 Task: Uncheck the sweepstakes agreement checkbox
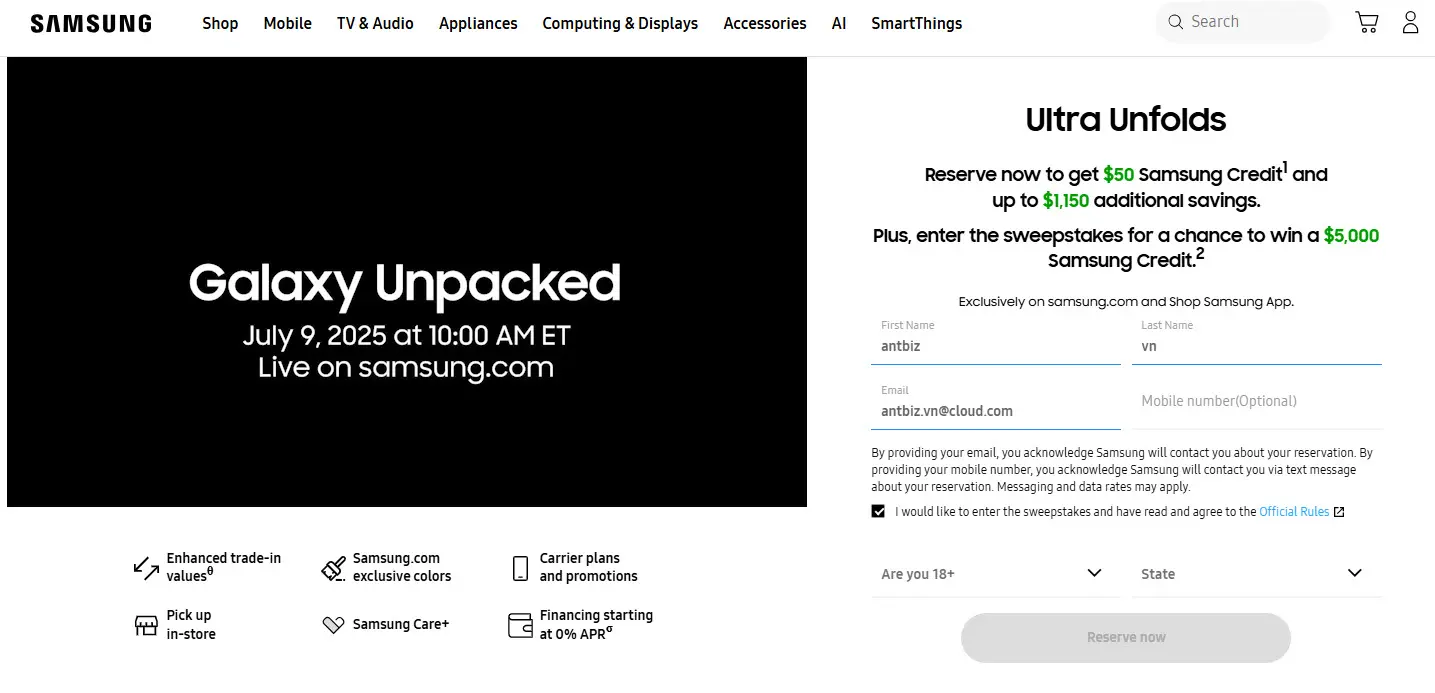878,511
